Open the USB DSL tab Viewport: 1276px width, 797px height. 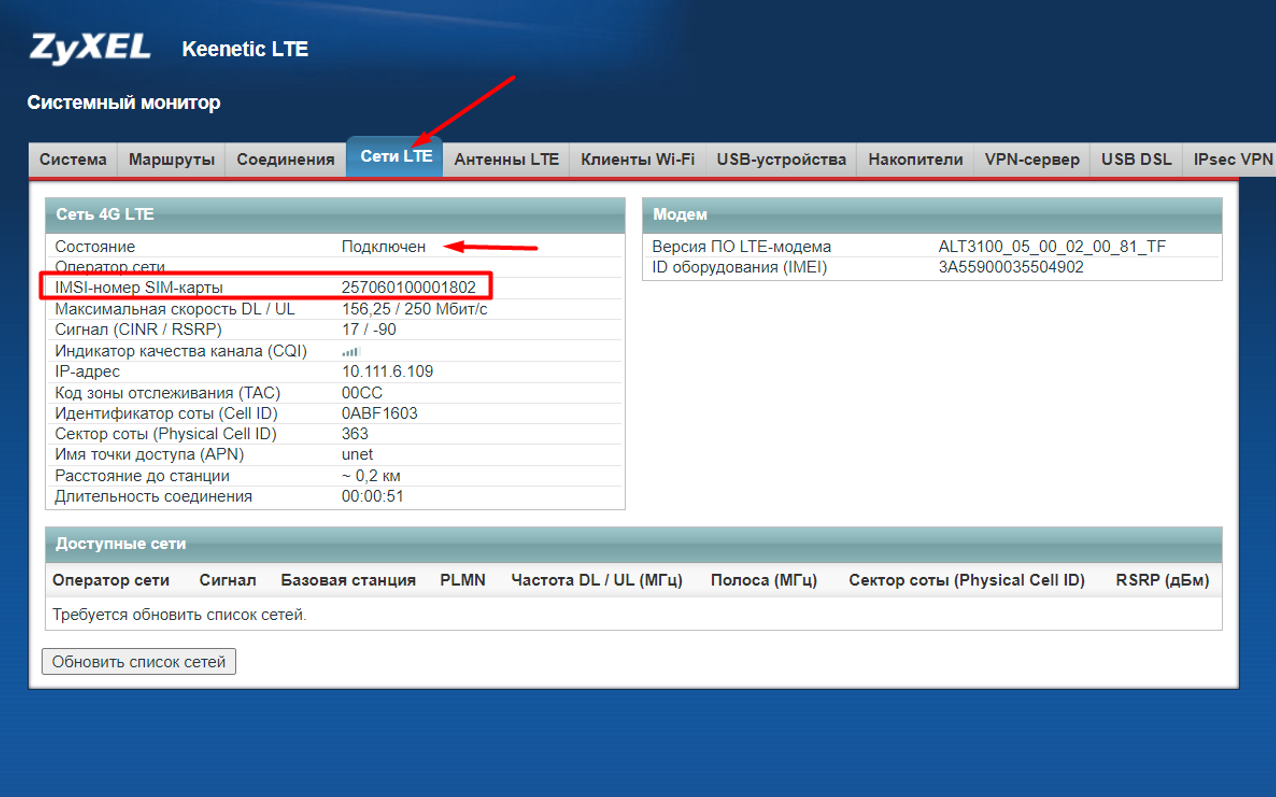[1136, 159]
